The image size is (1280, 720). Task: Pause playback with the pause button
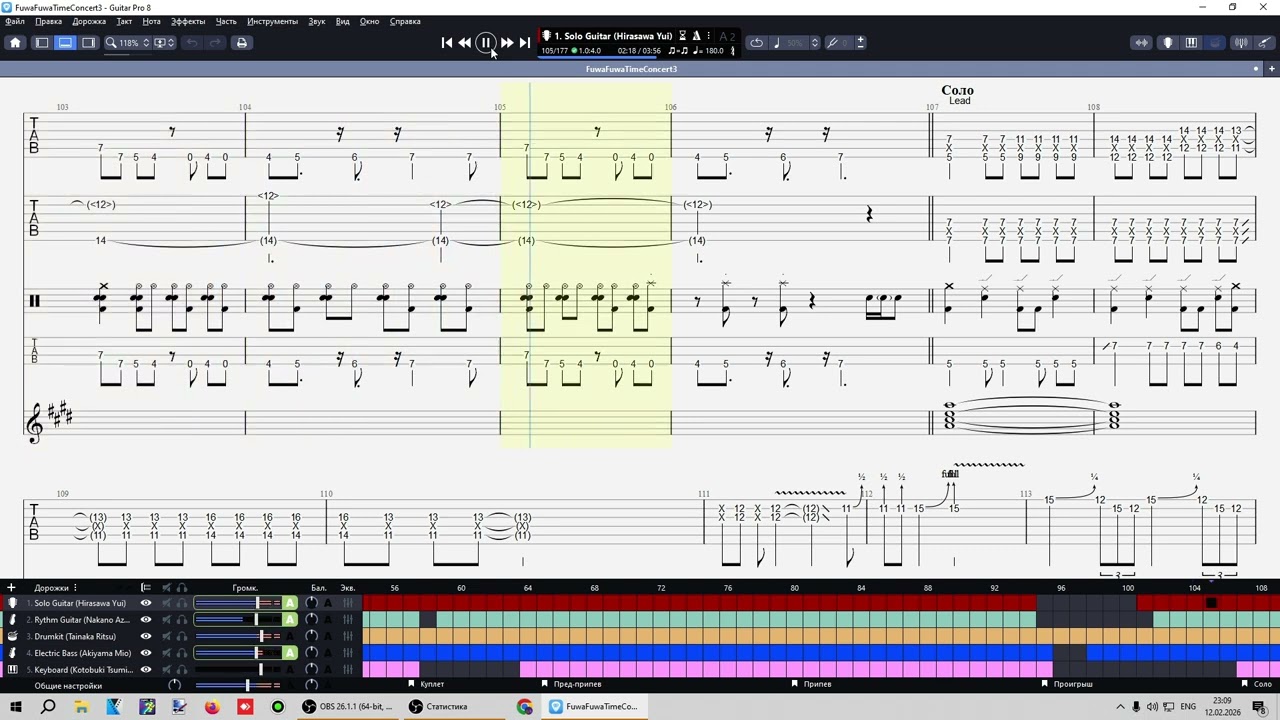click(x=485, y=42)
